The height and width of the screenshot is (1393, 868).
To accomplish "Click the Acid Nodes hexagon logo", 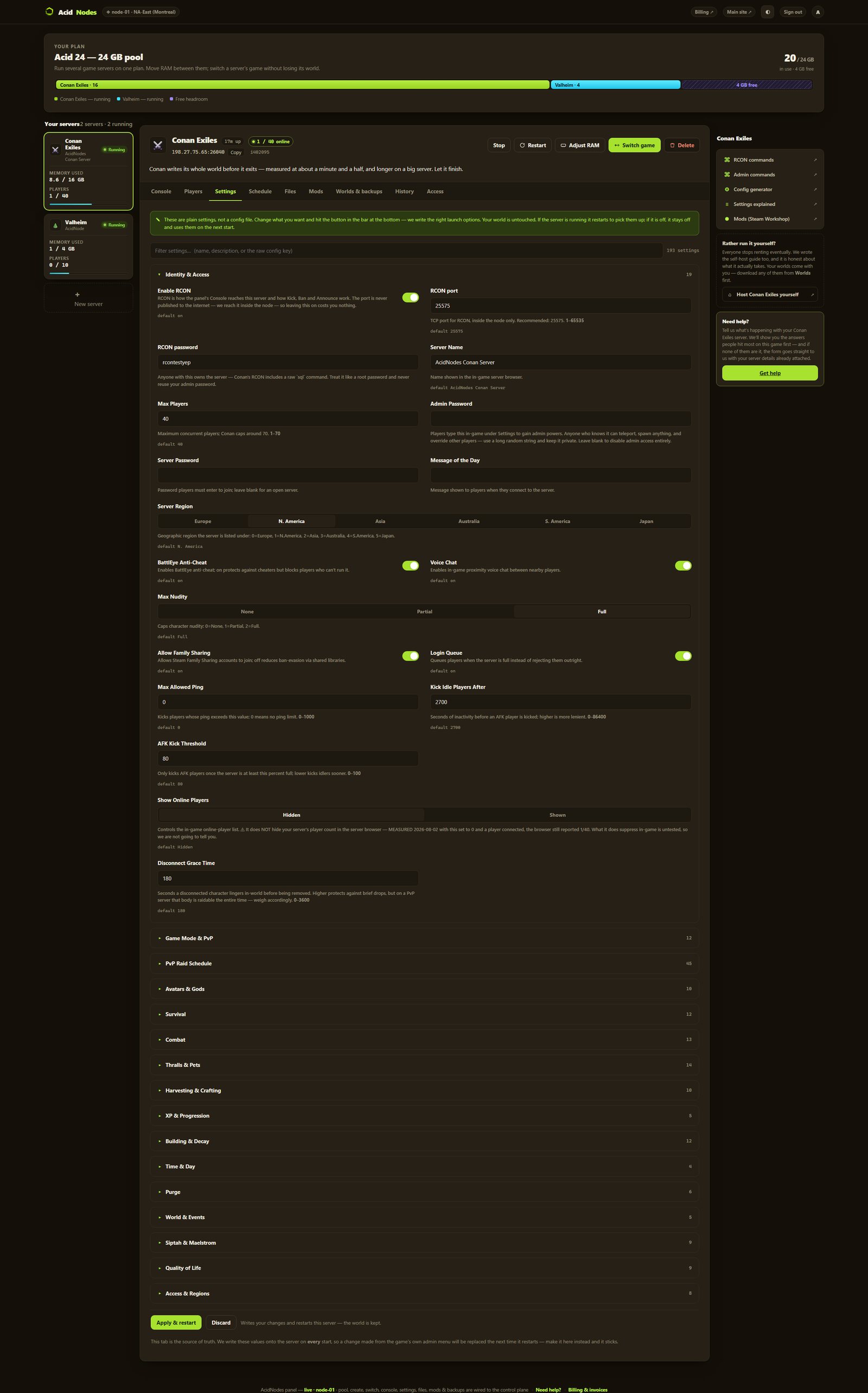I will [49, 11].
